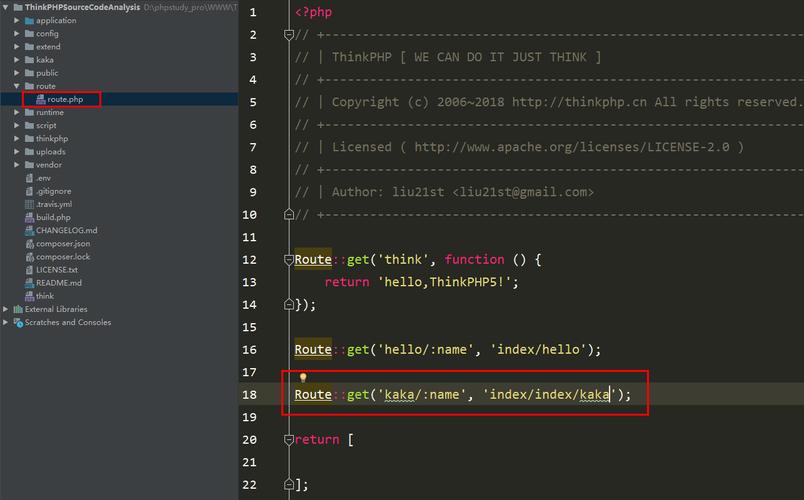This screenshot has height=500, width=804.
Task: Click the thinkphp folder icon
Action: click(29, 138)
